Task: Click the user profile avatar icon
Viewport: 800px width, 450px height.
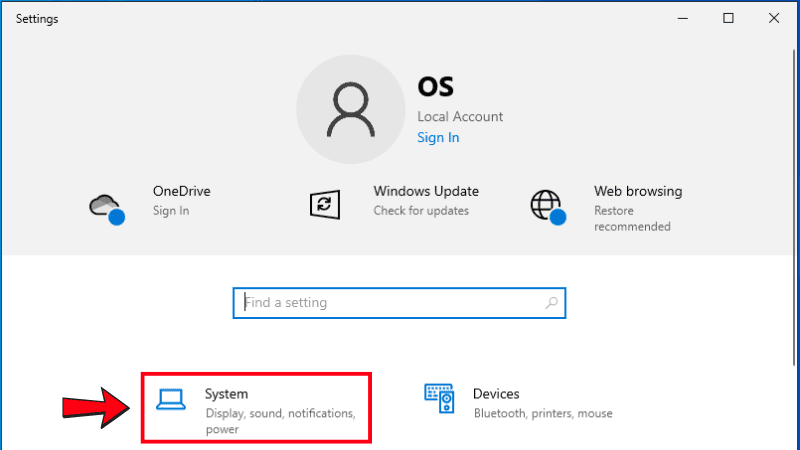Action: [x=350, y=109]
